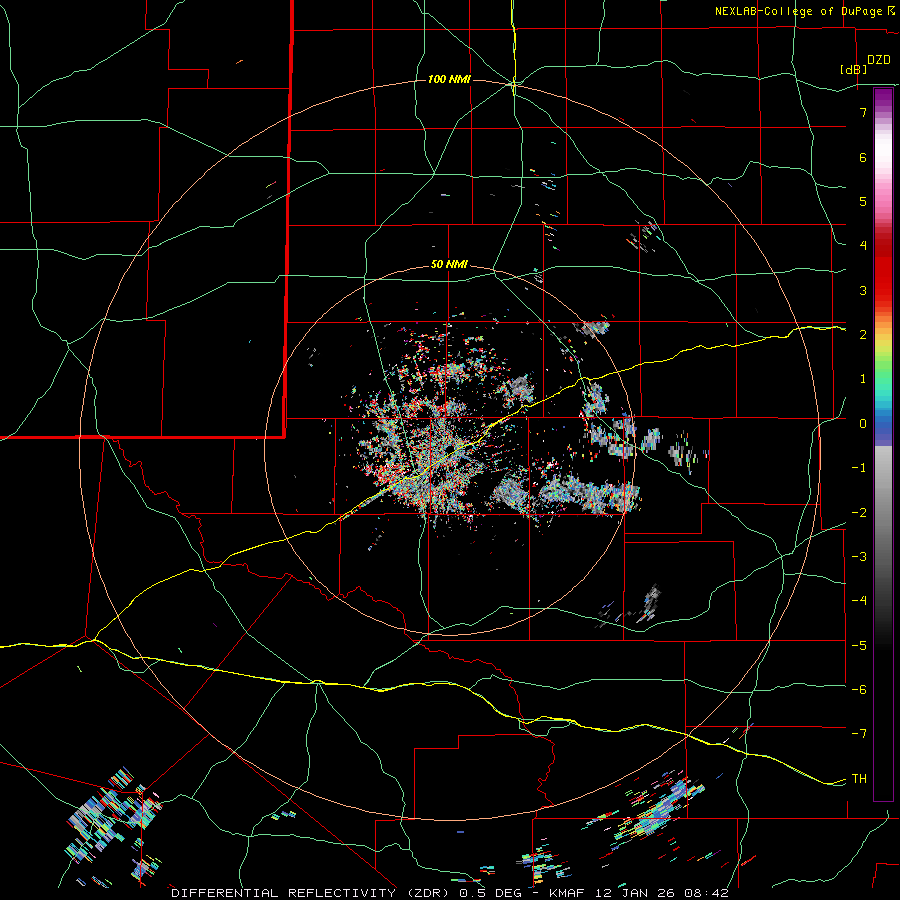Click the 5 value on color scale

coord(863,201)
